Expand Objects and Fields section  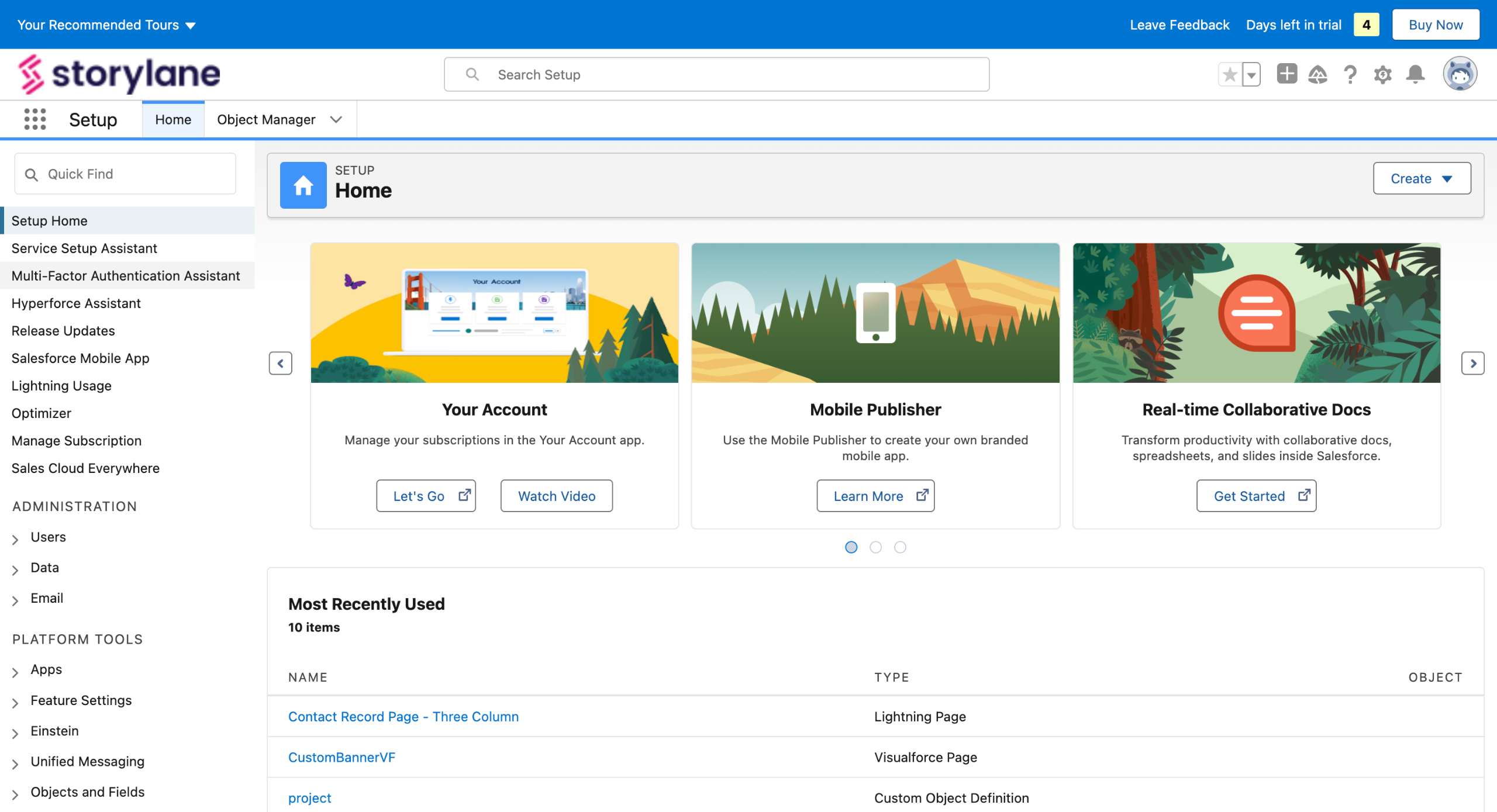15,794
